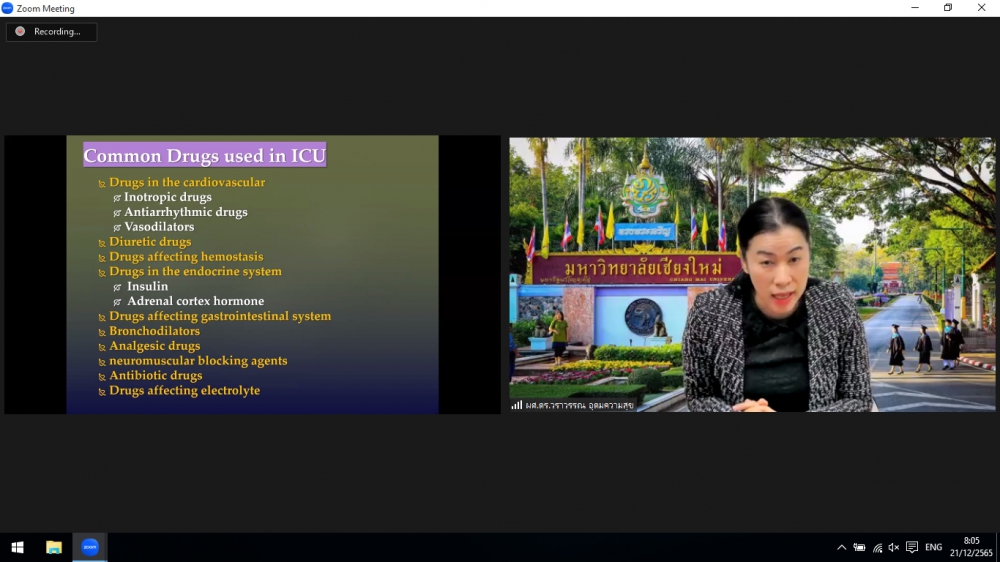Check the battery status icon

[x=859, y=547]
